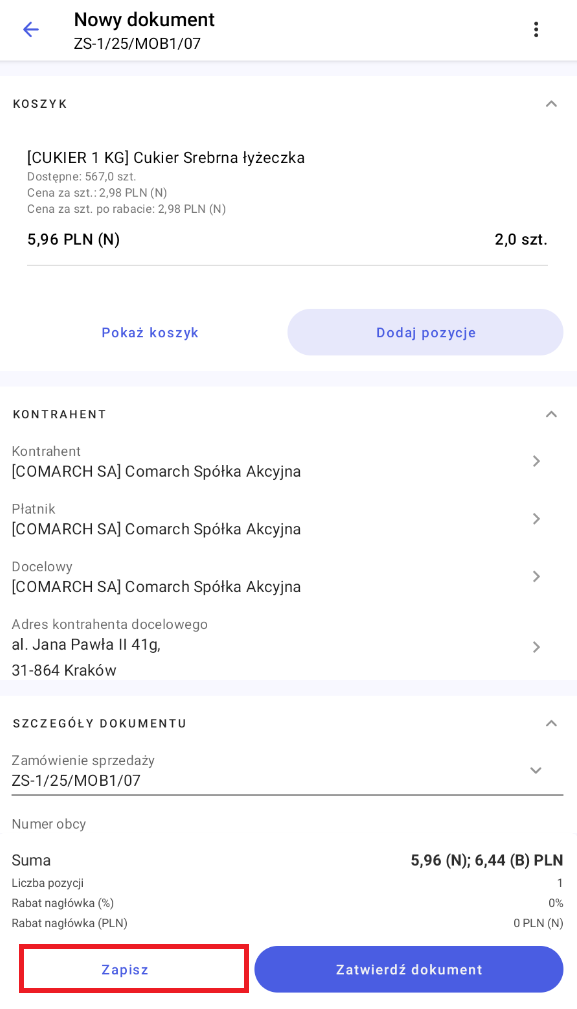Open Kontrahent selection via chevron arrow
577x1009 pixels.
[x=536, y=461]
